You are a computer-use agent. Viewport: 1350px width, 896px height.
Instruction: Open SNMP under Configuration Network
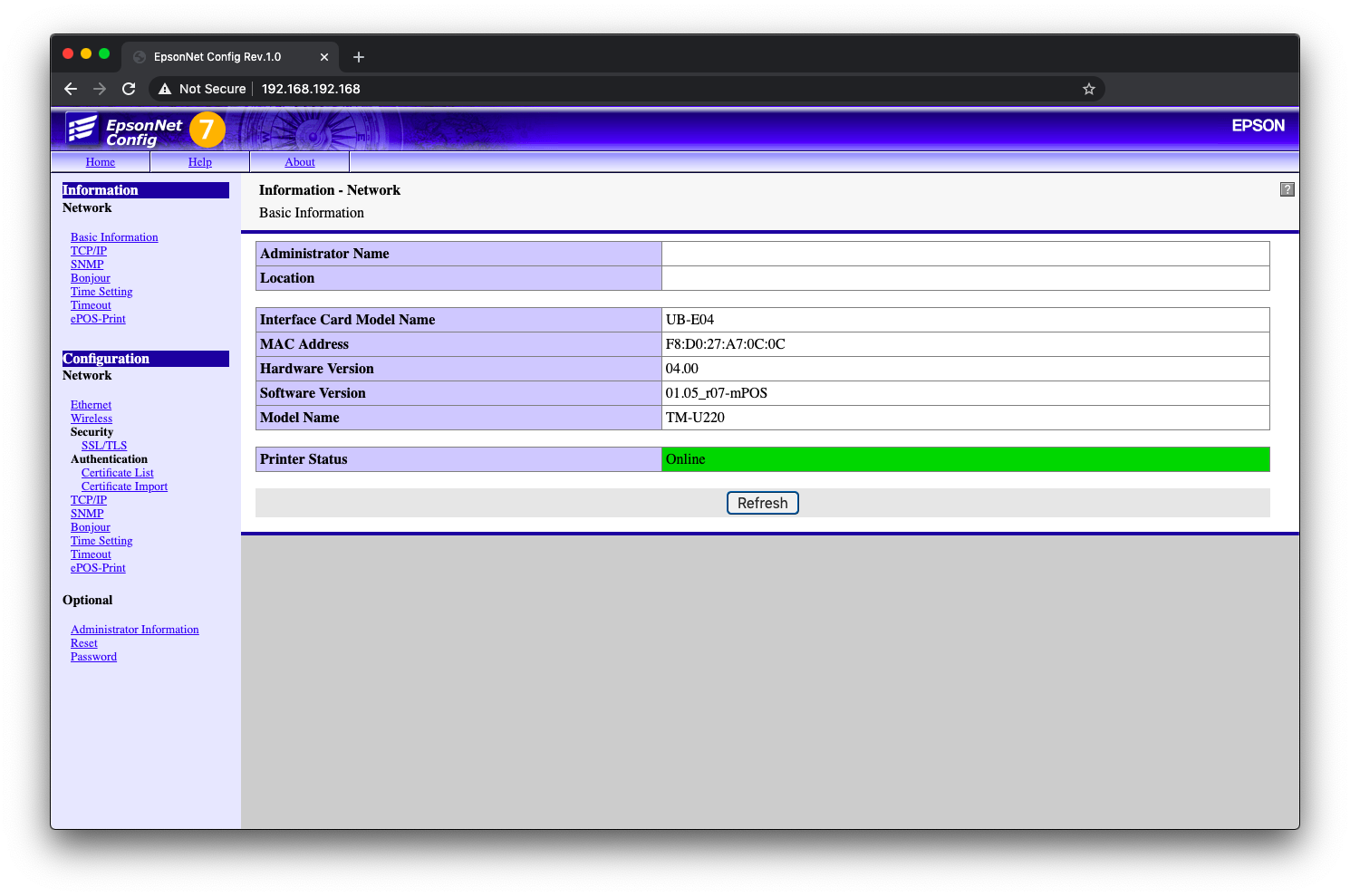(87, 514)
